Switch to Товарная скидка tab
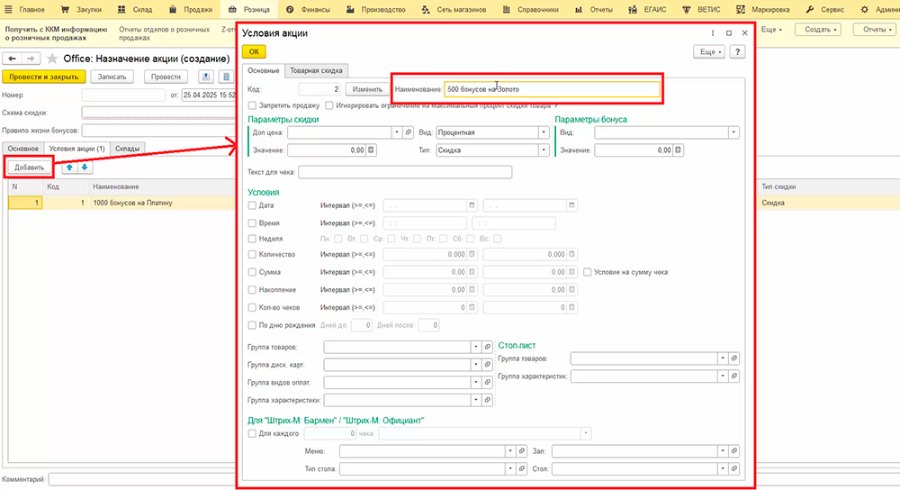 coord(316,71)
